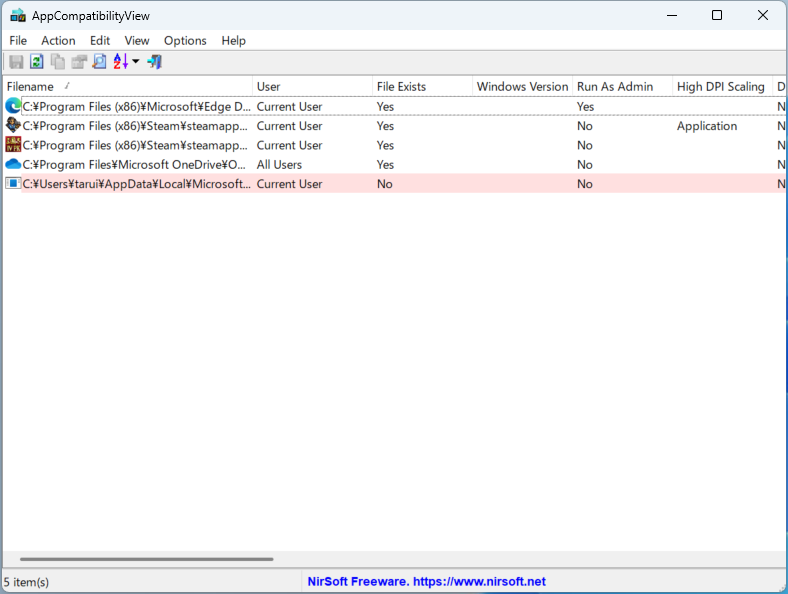788x594 pixels.
Task: Click the OneDrive cloud icon in list
Action: pos(13,164)
